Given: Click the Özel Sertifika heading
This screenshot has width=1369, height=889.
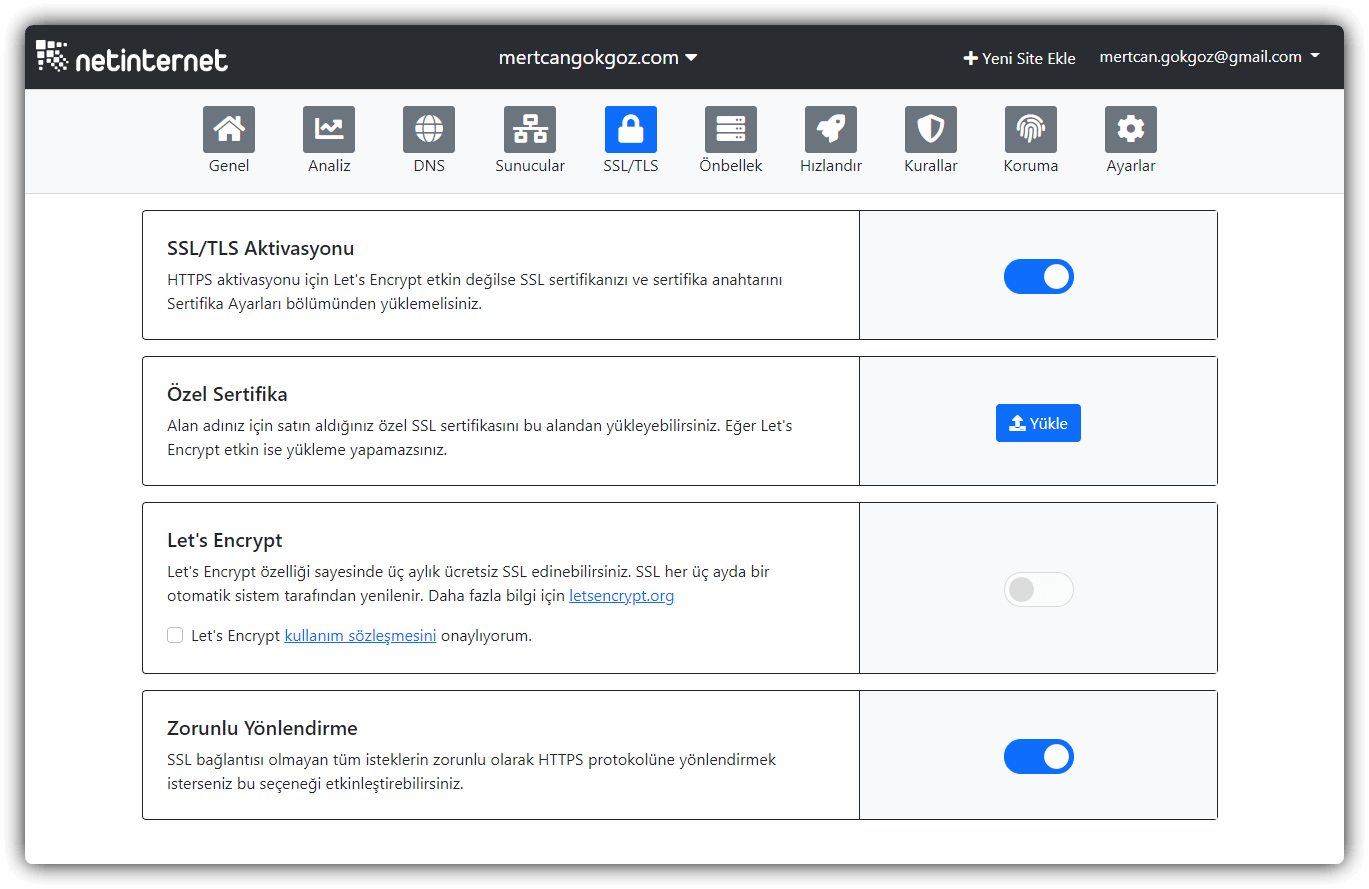Looking at the screenshot, I should point(227,394).
